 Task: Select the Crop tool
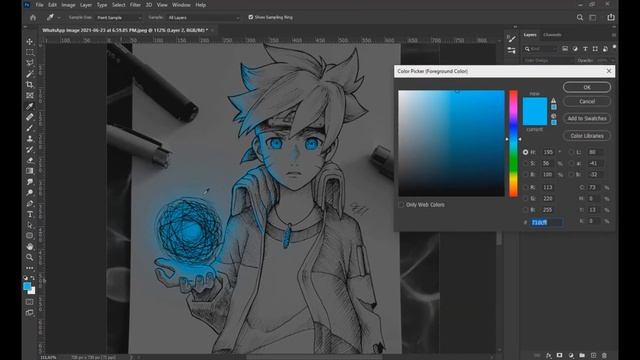30,84
